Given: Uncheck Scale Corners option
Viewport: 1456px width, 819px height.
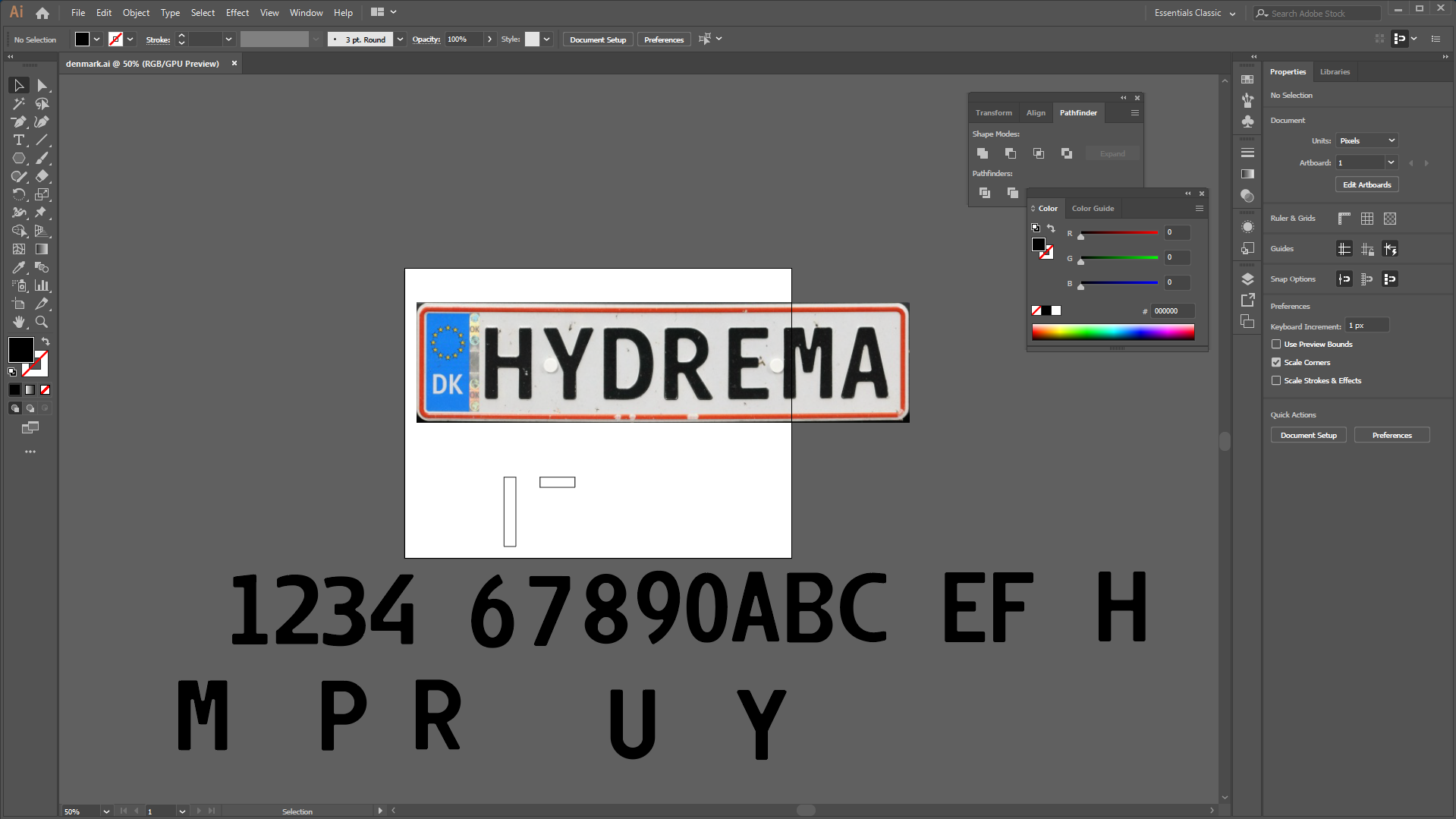Looking at the screenshot, I should (1276, 363).
